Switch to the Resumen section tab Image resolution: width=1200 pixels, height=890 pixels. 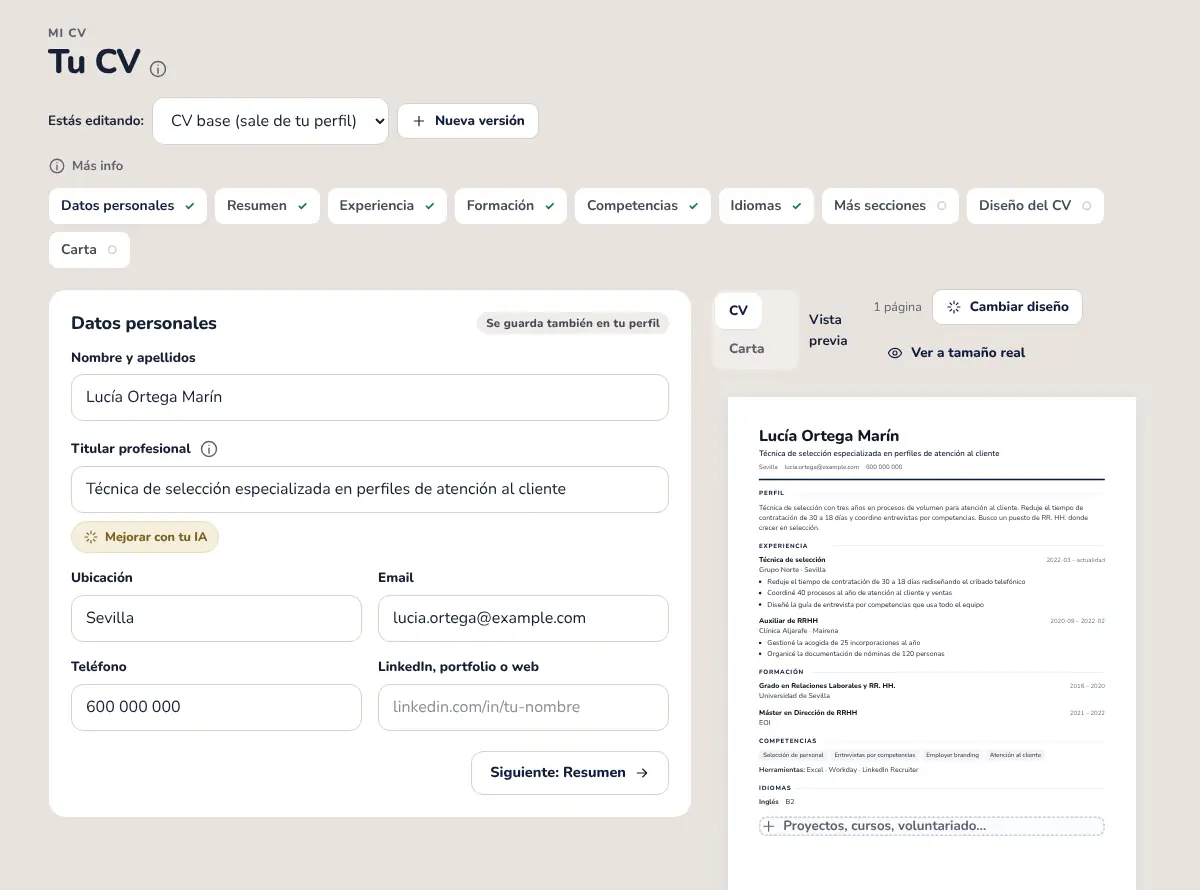[267, 205]
